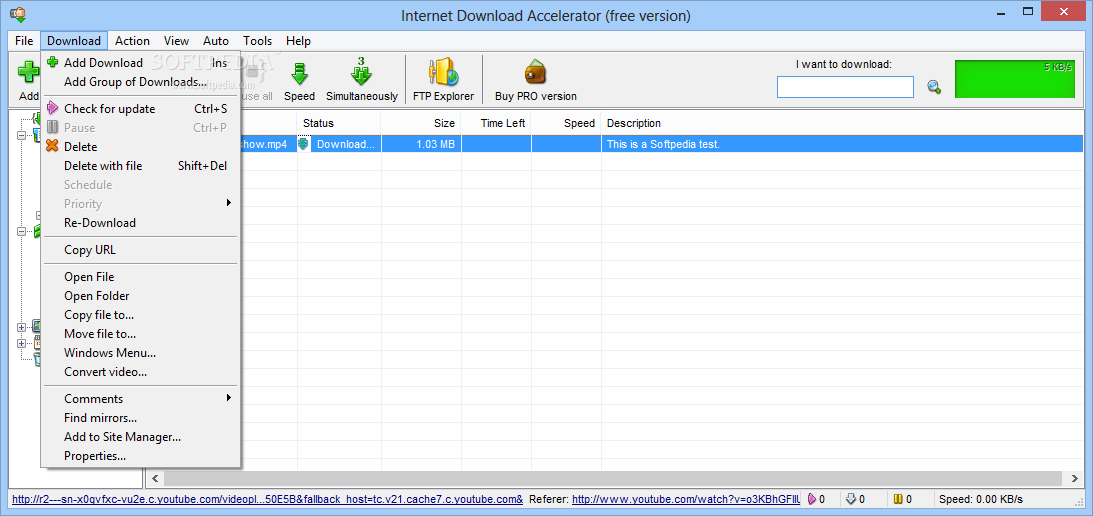Screen dimensions: 1093x516
Task: Click the horizontal scrollbar track
Action: tap(614, 478)
